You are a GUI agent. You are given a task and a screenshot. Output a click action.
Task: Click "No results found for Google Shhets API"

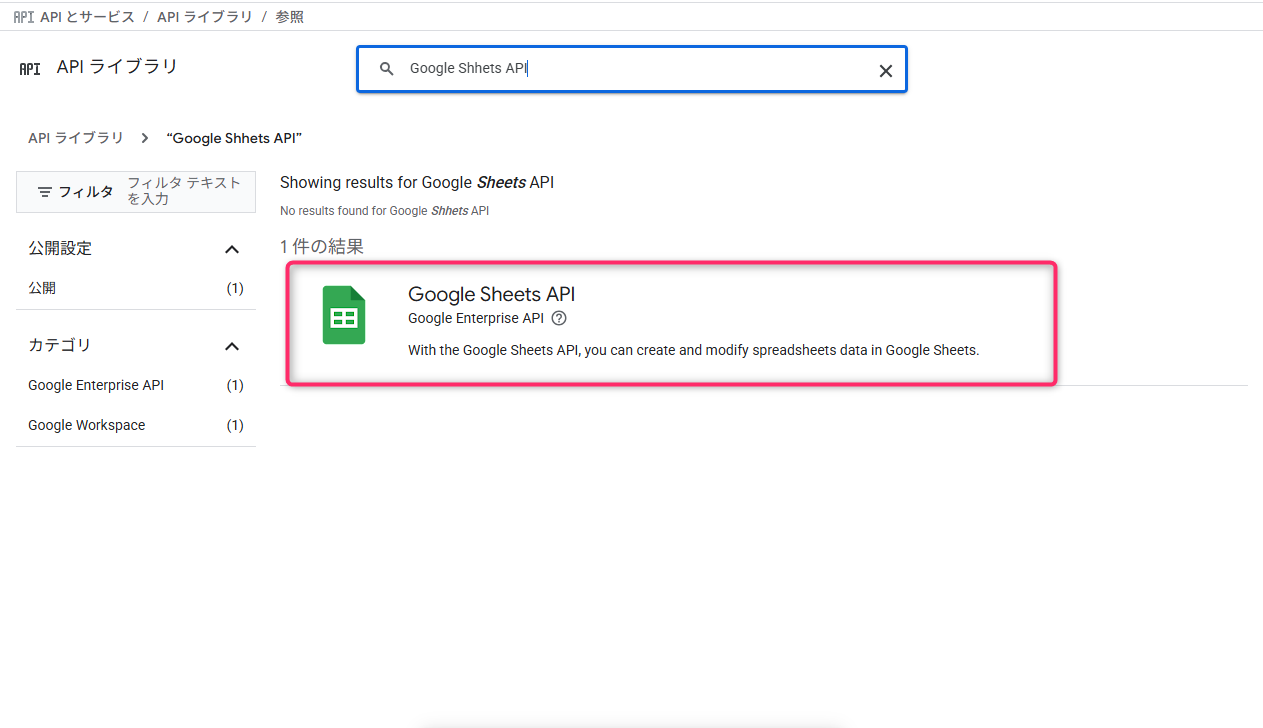tap(384, 211)
